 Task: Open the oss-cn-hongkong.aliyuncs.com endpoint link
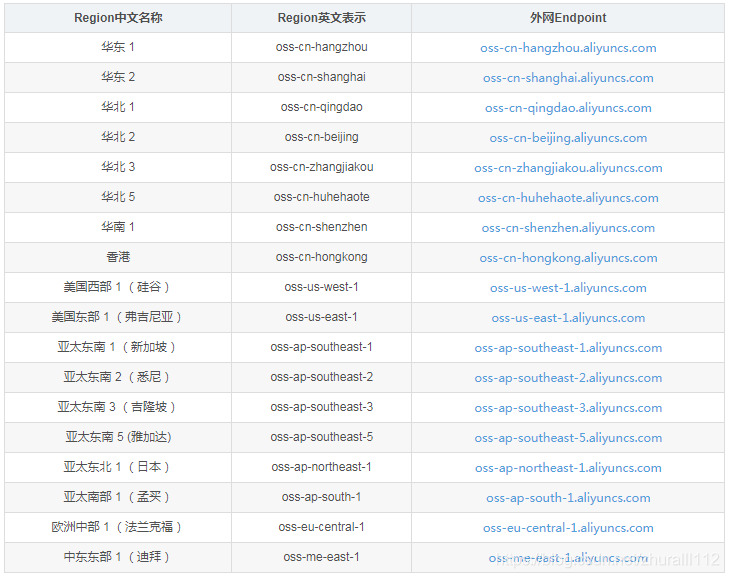click(568, 258)
